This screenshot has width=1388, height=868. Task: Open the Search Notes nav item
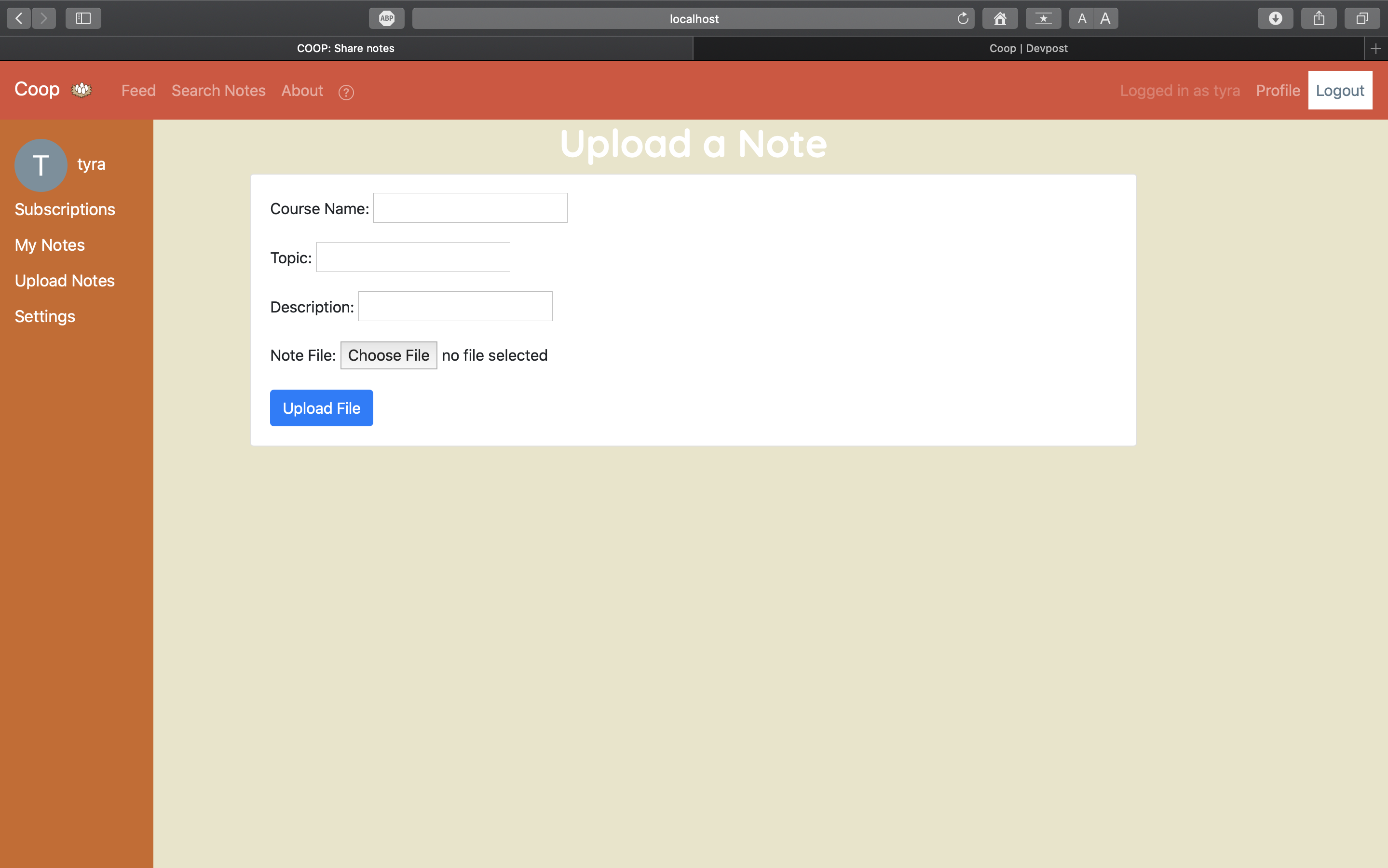click(218, 91)
